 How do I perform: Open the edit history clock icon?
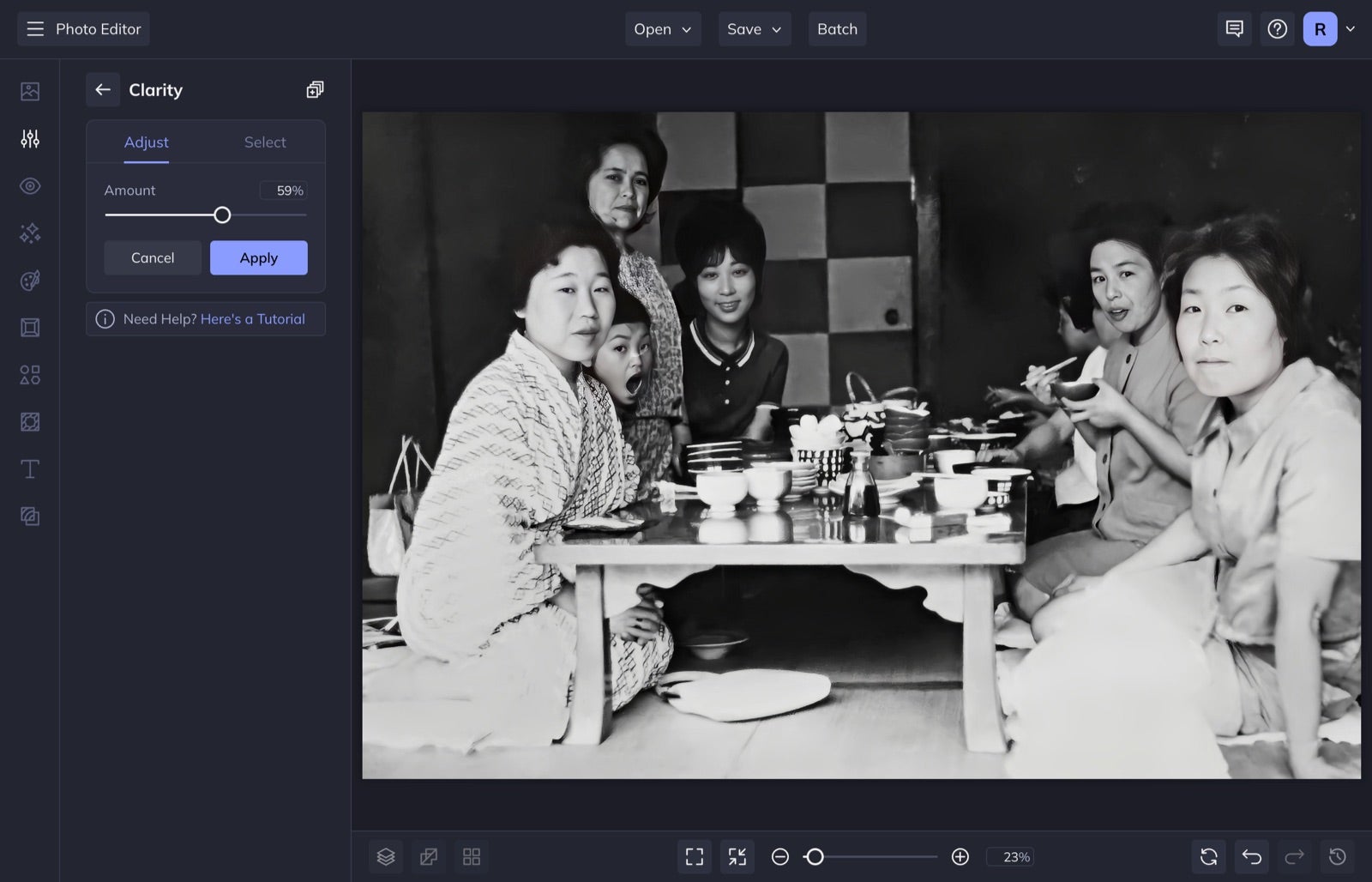1335,855
